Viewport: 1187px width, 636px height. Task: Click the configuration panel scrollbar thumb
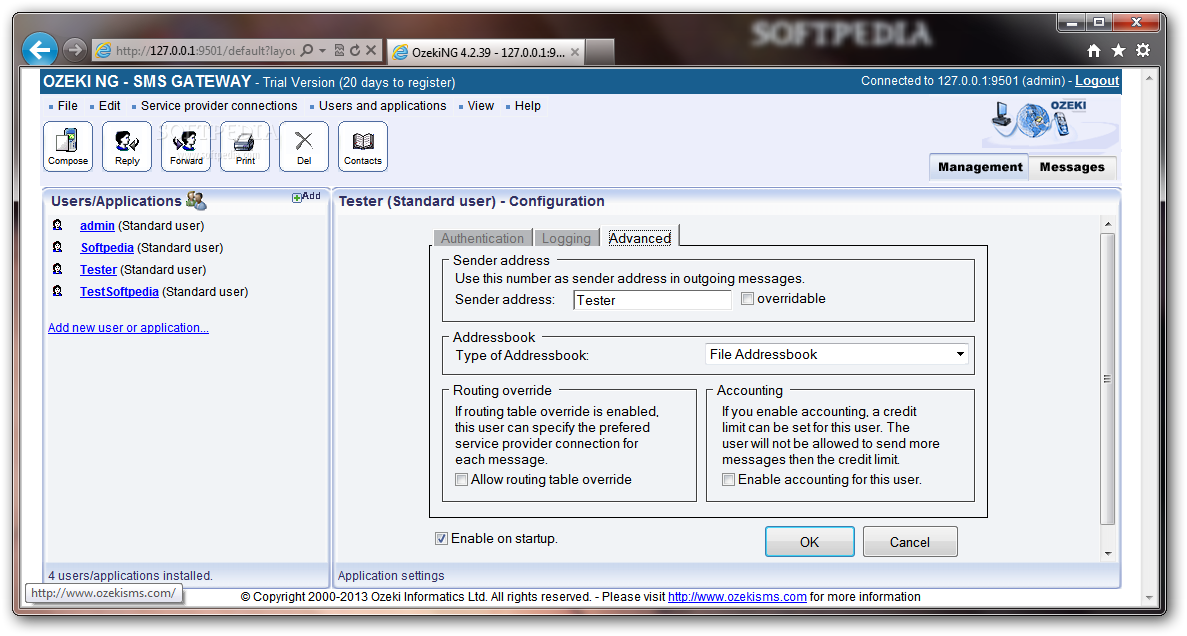pos(1108,379)
